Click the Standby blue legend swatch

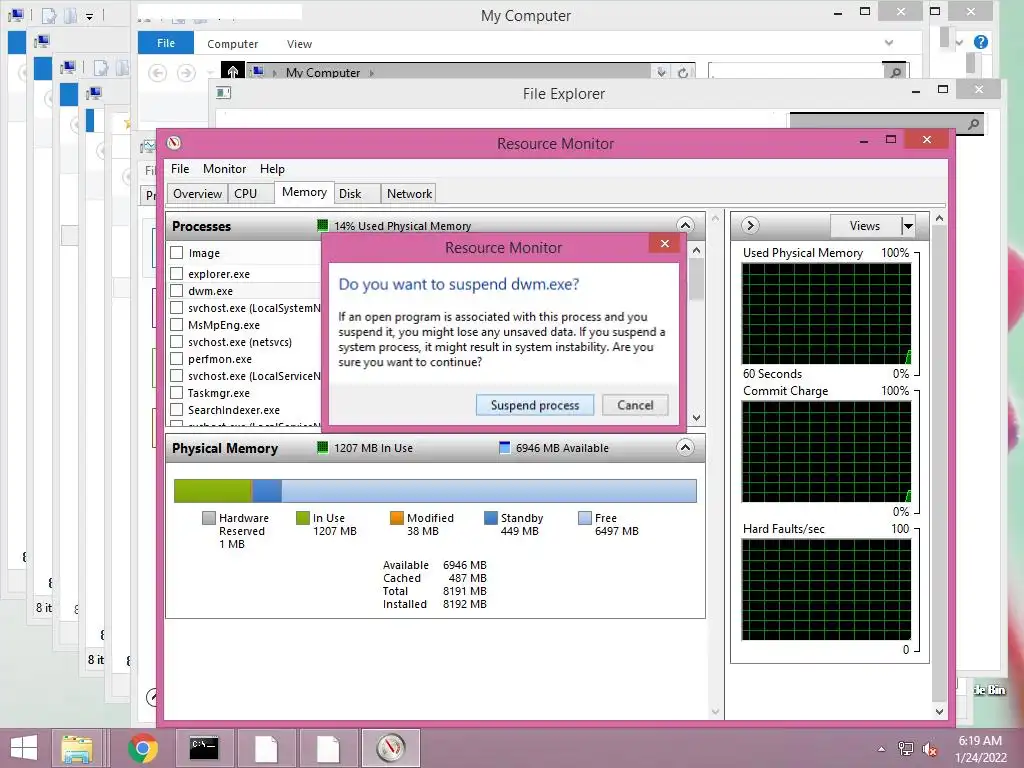pyautogui.click(x=490, y=518)
